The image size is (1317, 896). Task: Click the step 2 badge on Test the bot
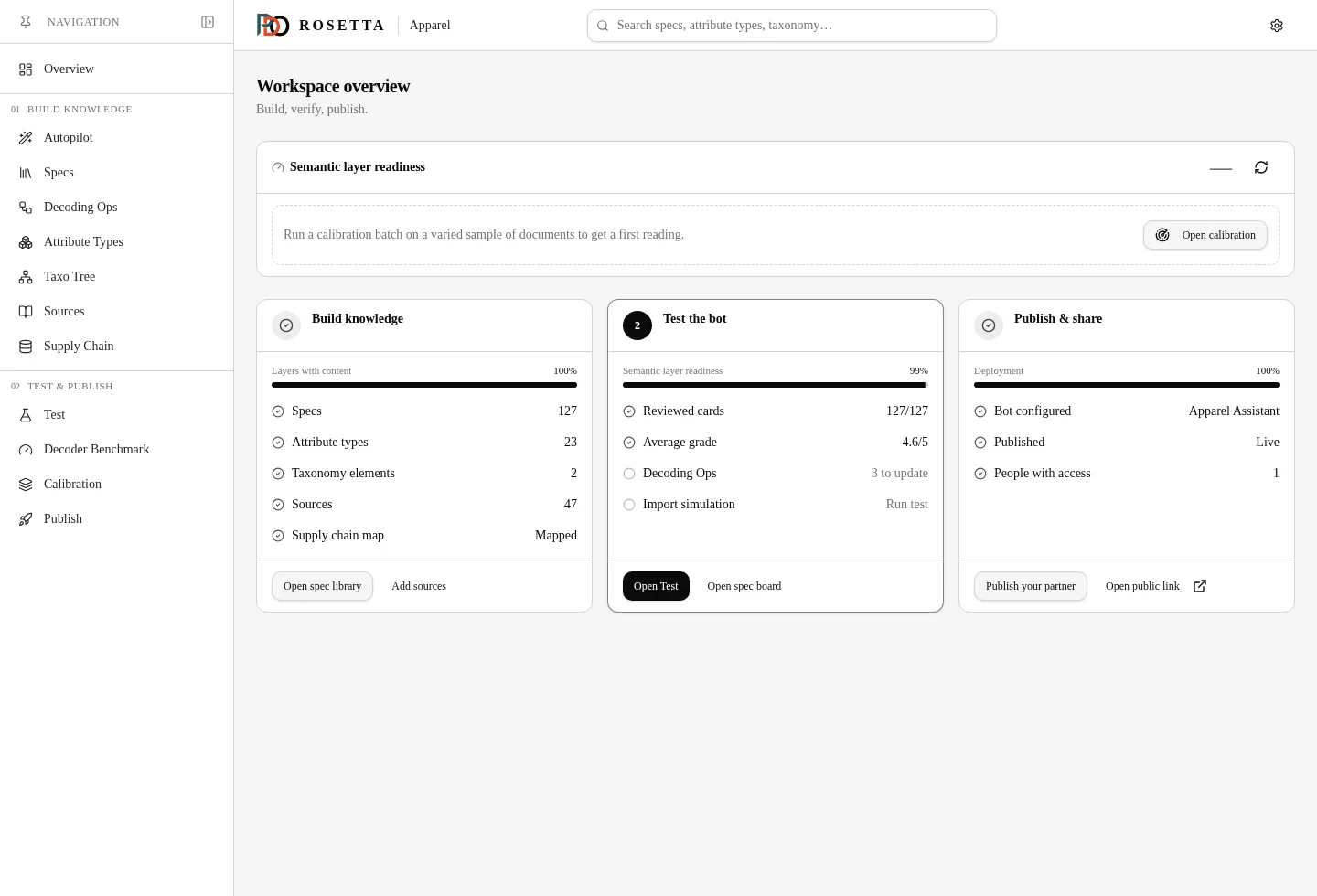point(637,325)
